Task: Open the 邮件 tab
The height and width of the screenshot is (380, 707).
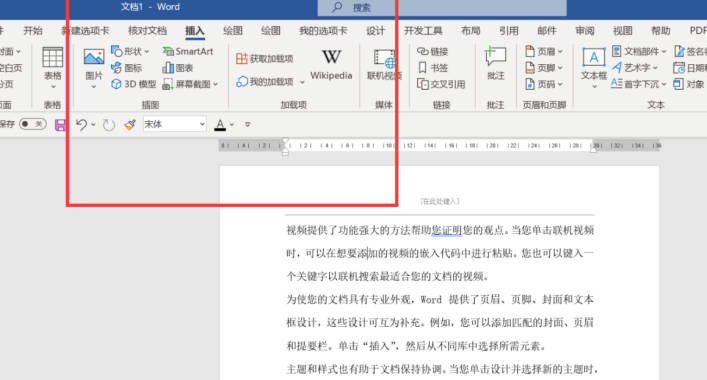Action: pos(546,31)
